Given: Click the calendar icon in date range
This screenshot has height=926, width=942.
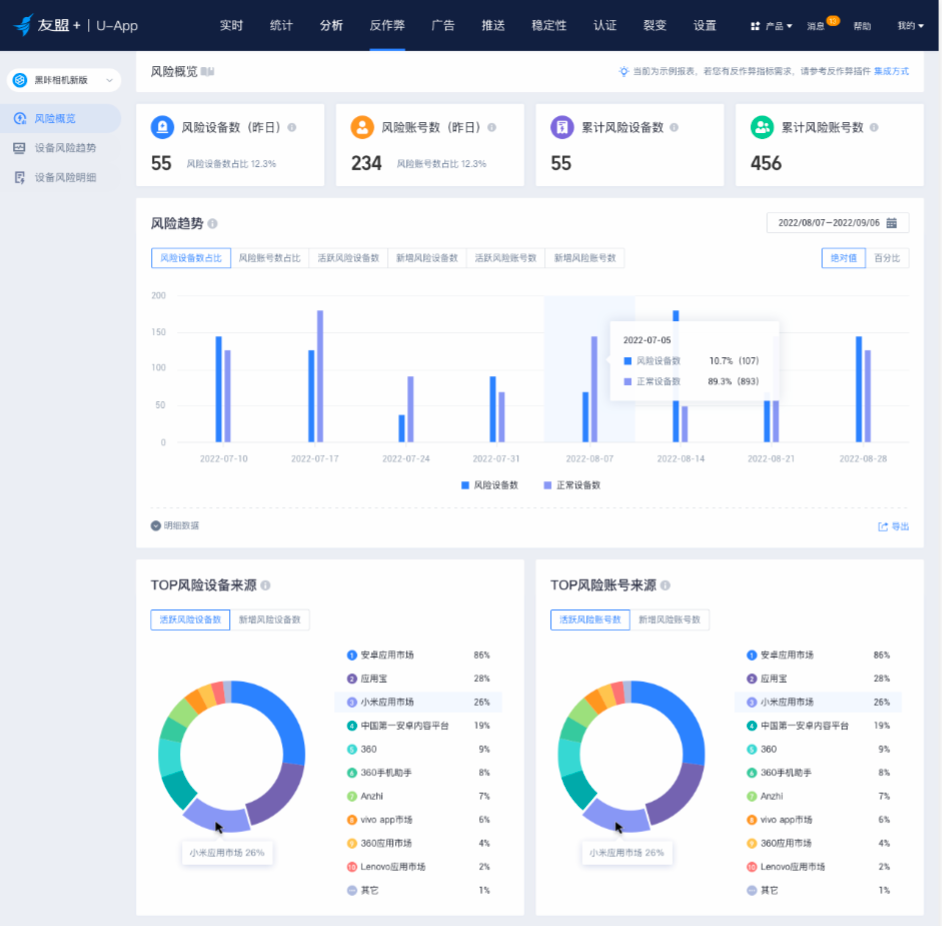Looking at the screenshot, I should coord(892,223).
